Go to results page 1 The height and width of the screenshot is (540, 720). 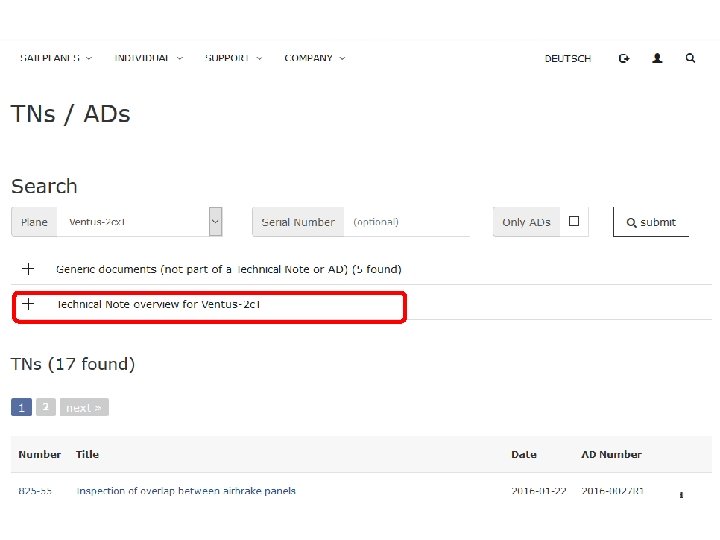point(21,407)
